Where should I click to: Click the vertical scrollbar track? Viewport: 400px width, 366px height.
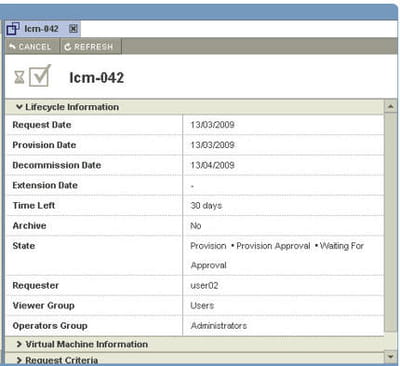(x=390, y=222)
